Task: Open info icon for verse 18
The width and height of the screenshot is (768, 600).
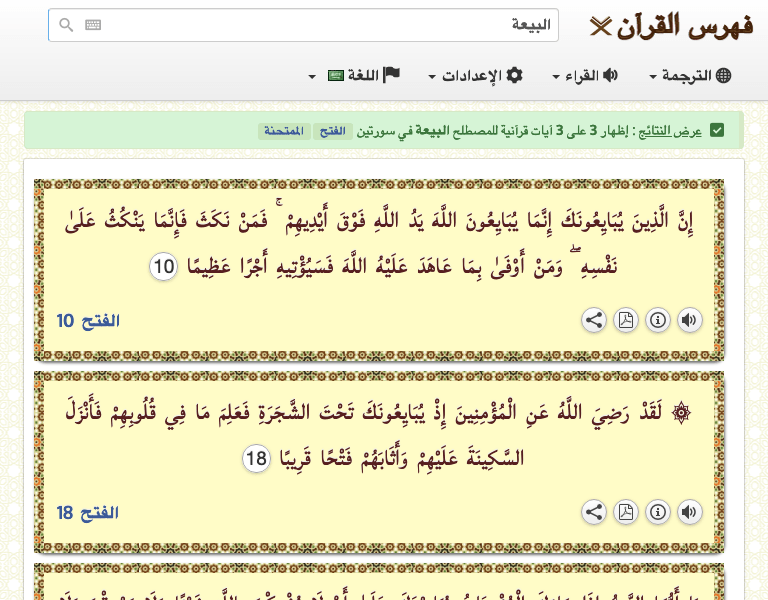Action: [658, 512]
